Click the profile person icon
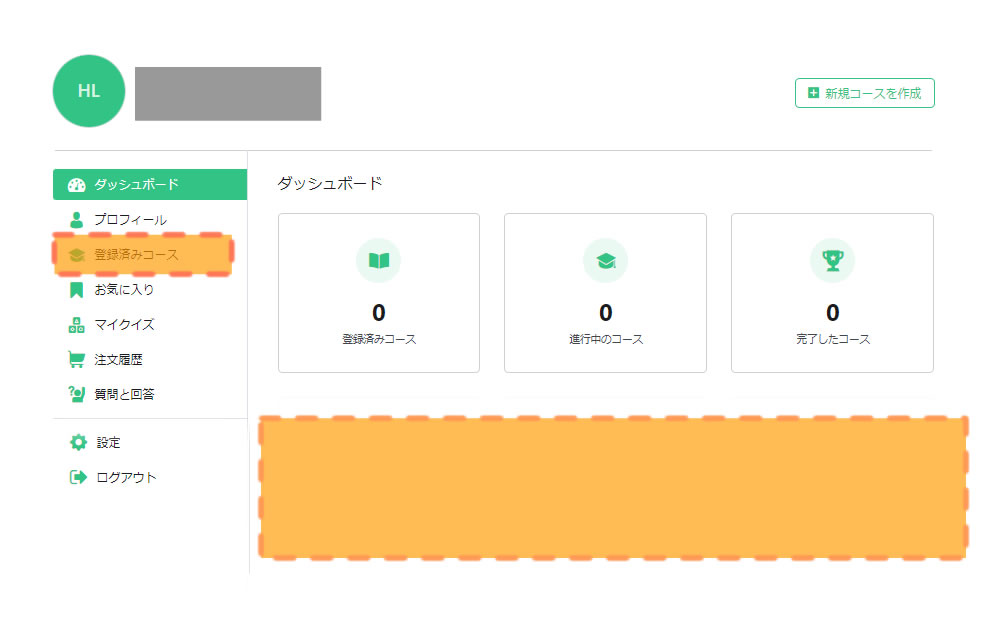1001x620 pixels. coord(77,220)
